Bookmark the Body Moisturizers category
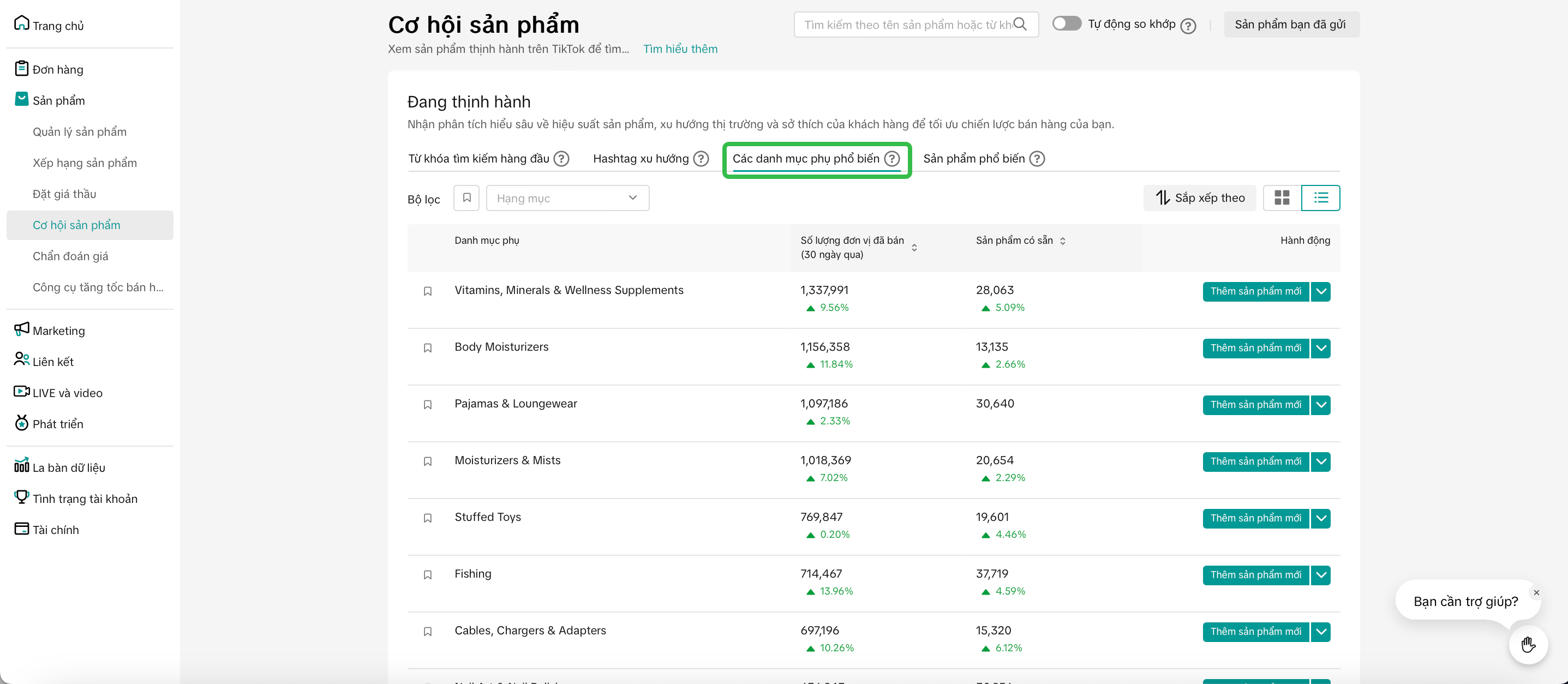1568x684 pixels. (x=427, y=348)
